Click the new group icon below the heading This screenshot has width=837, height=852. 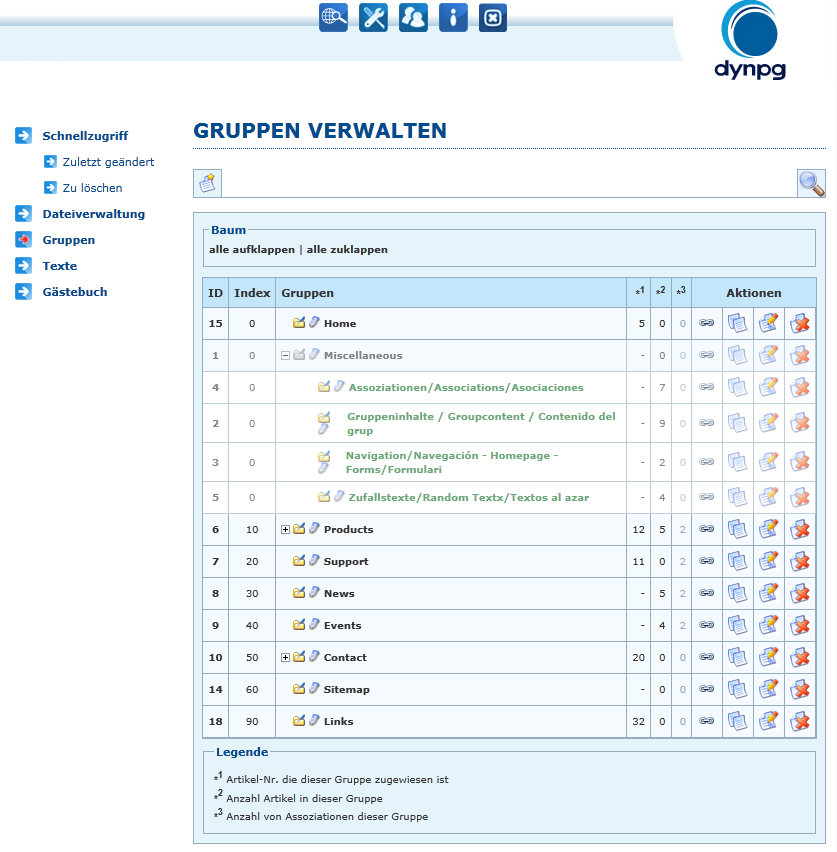pyautogui.click(x=207, y=183)
